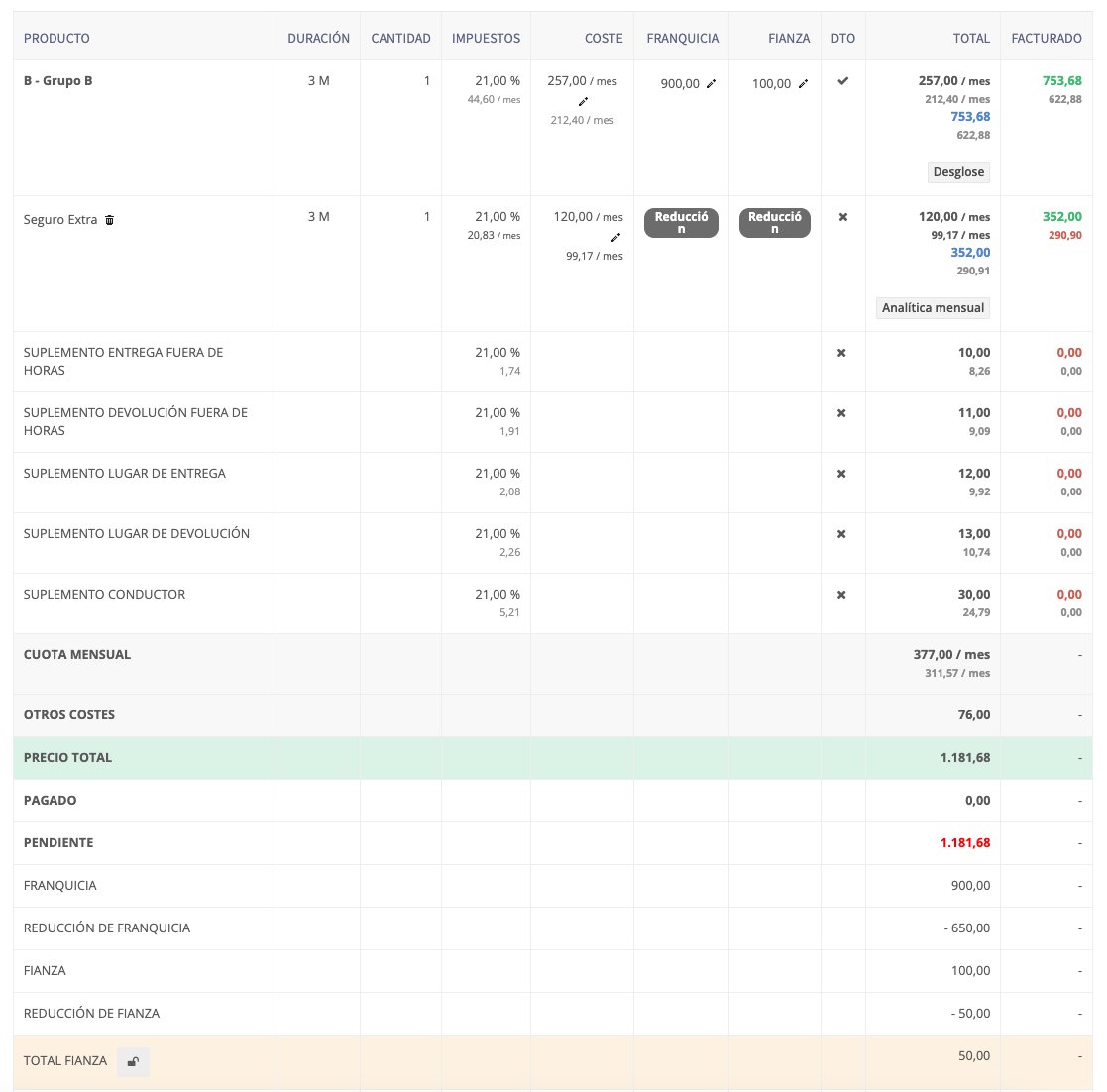Screen dimensions: 1107x1092
Task: Click the red 290,90 facturado value
Action: pos(1065,235)
